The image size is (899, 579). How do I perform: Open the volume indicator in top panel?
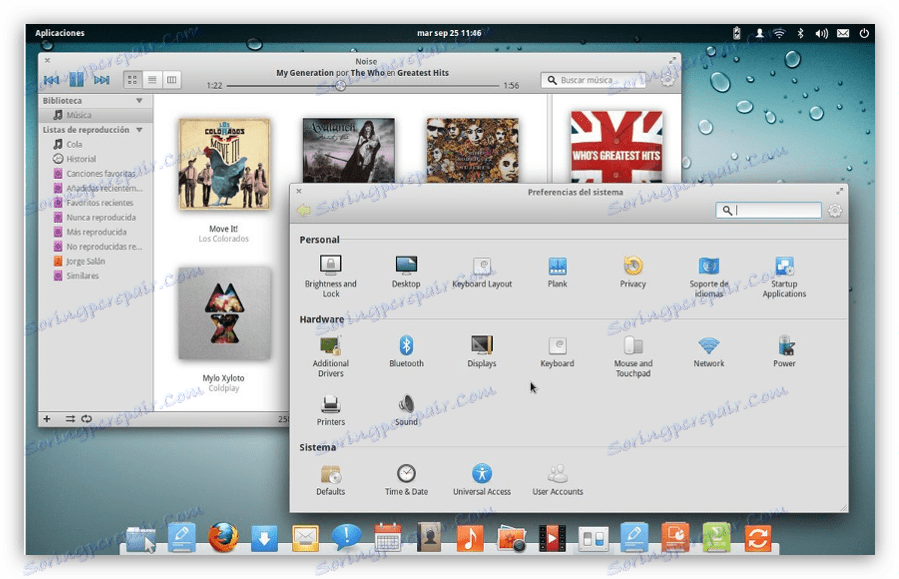pos(821,34)
